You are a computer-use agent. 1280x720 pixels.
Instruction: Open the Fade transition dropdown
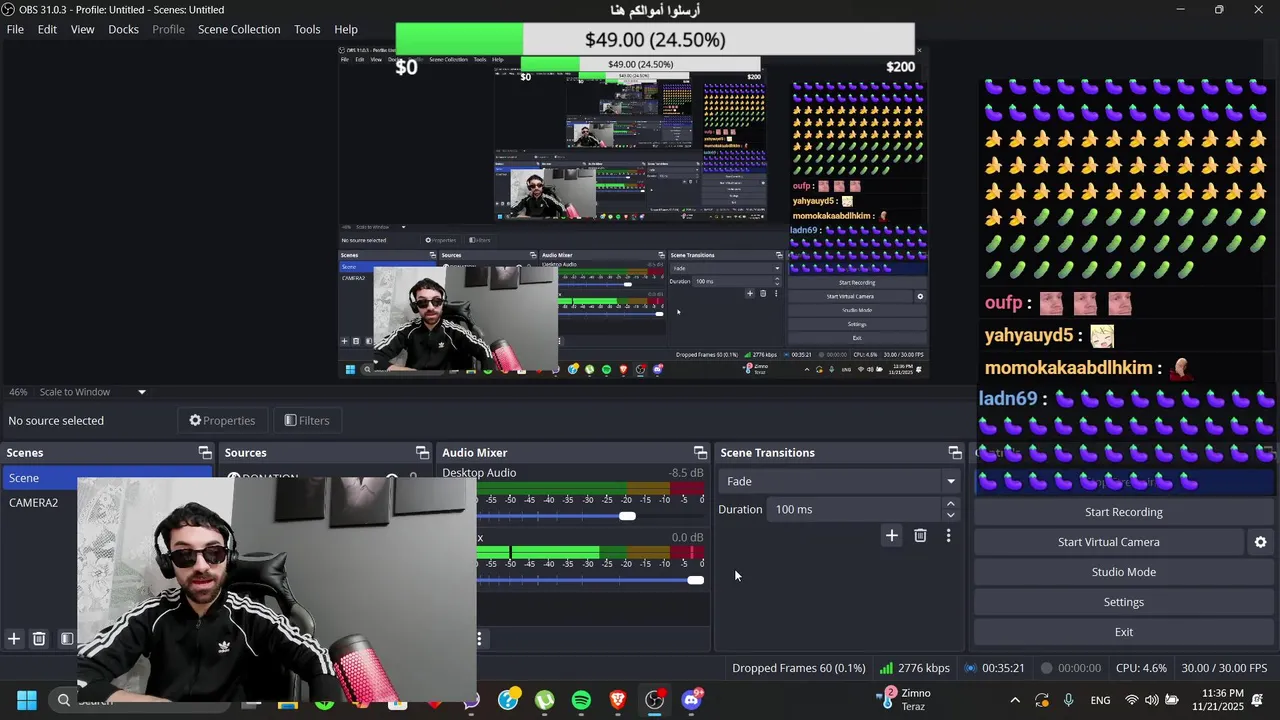point(839,481)
